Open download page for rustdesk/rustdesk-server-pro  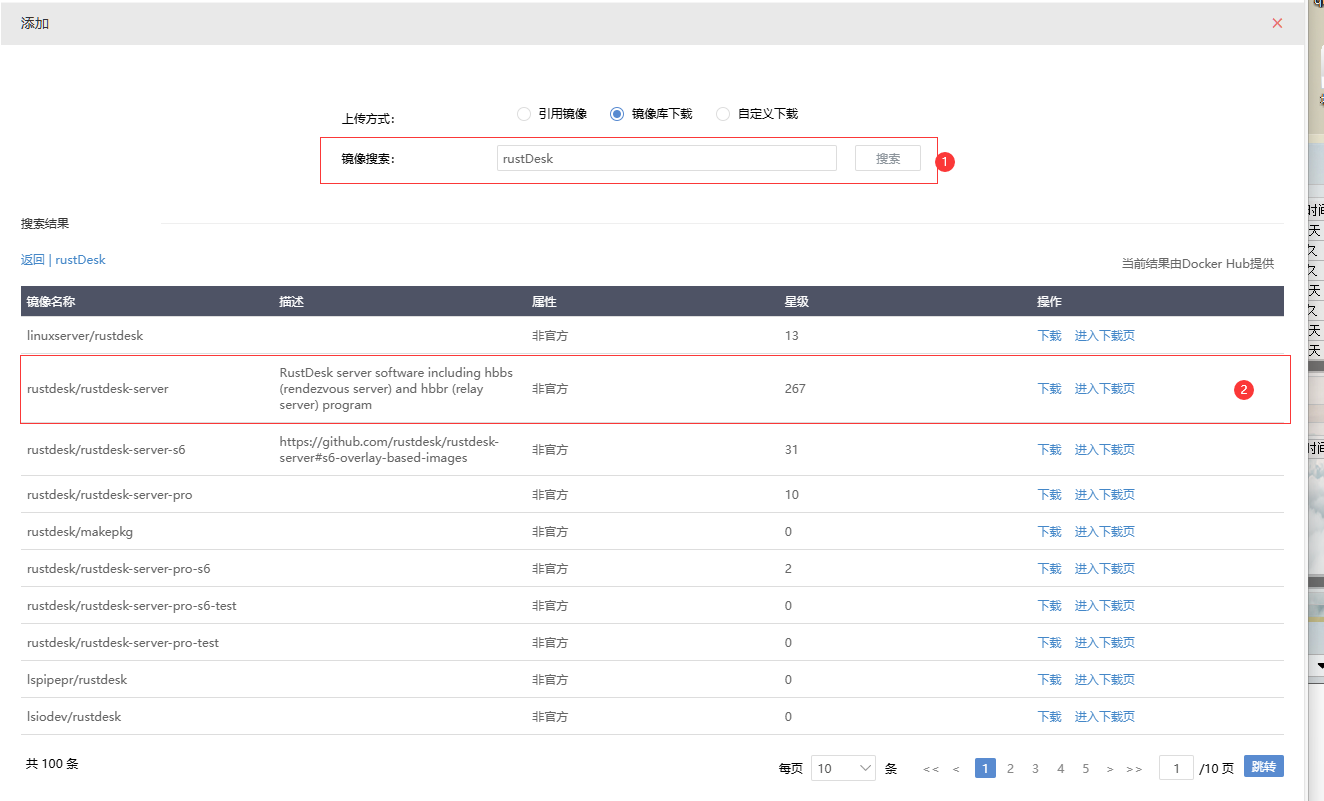point(1104,495)
